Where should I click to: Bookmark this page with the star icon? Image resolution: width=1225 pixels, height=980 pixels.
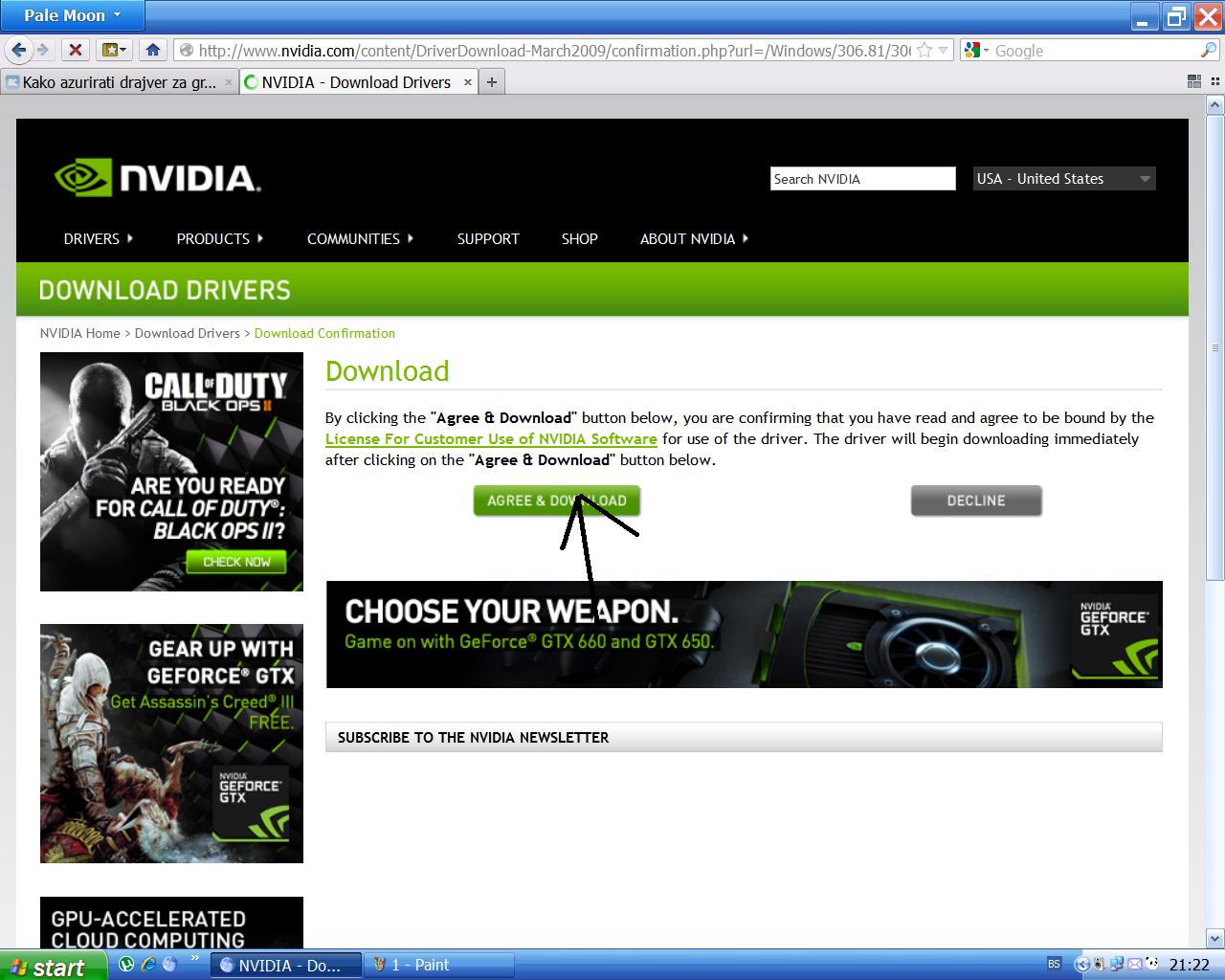click(x=924, y=51)
